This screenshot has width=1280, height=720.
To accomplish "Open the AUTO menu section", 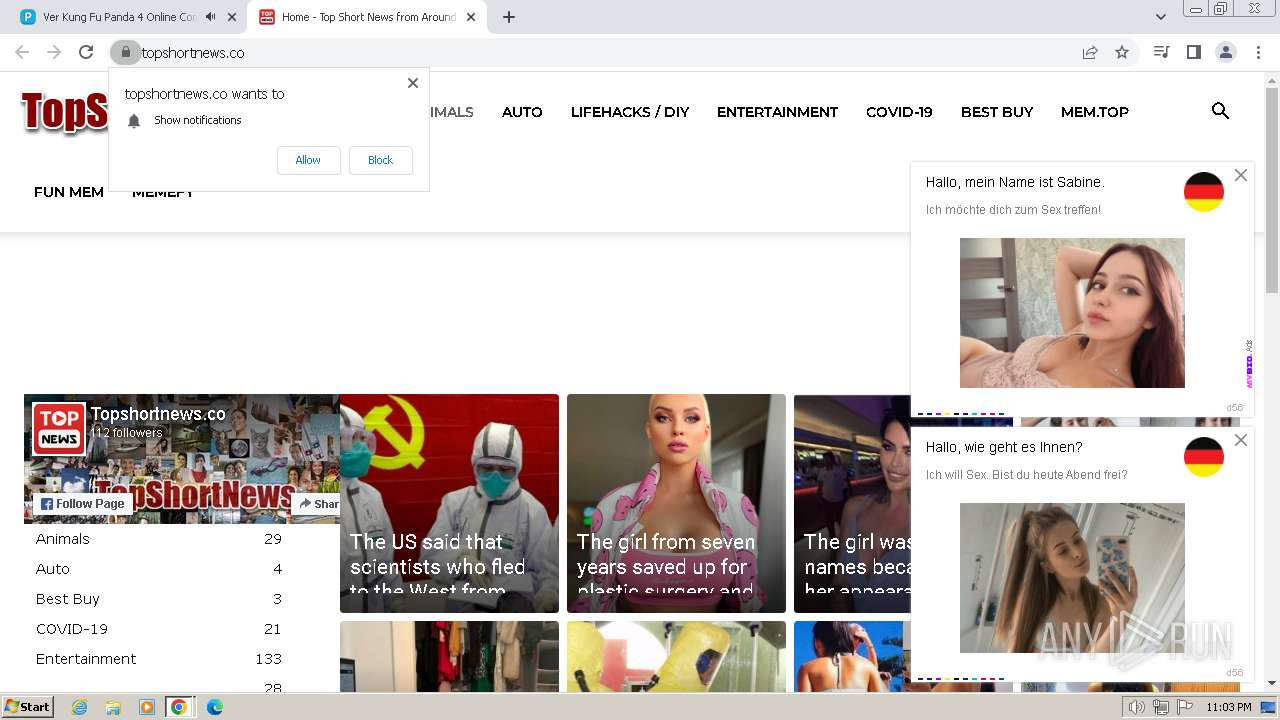I will pos(522,112).
